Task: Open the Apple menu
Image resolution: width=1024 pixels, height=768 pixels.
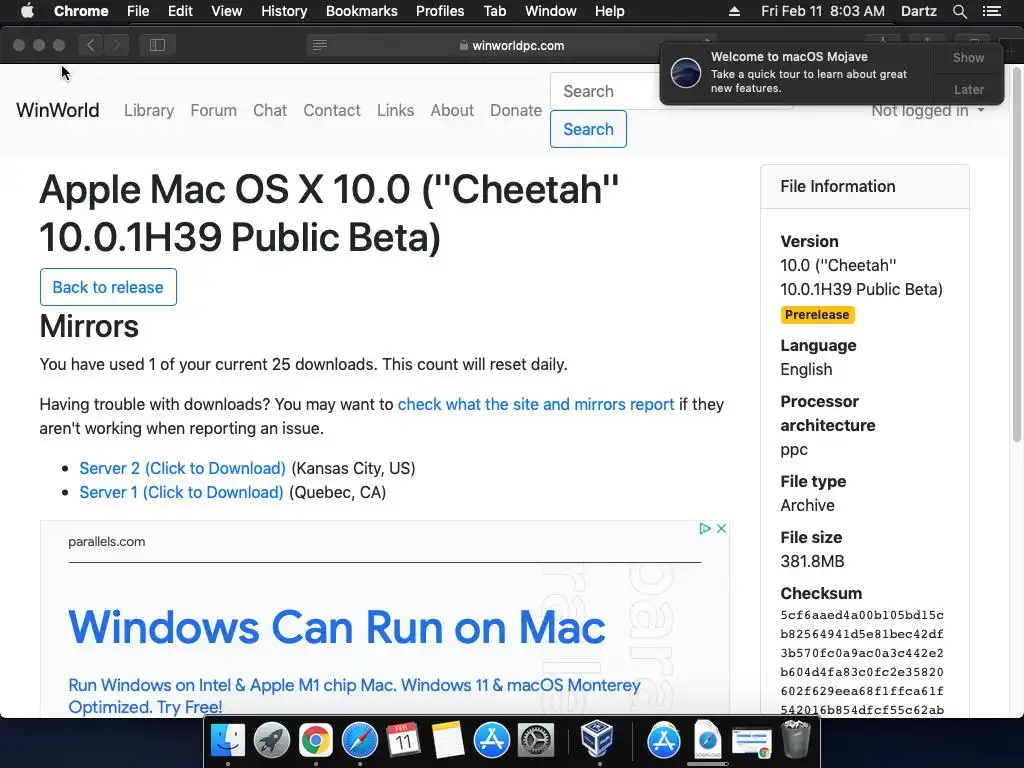Action: coord(27,11)
